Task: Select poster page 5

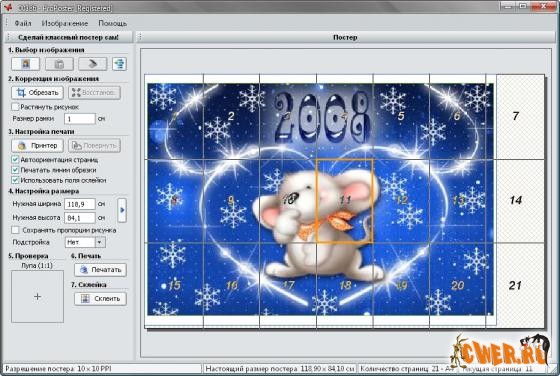Action: 401,116
